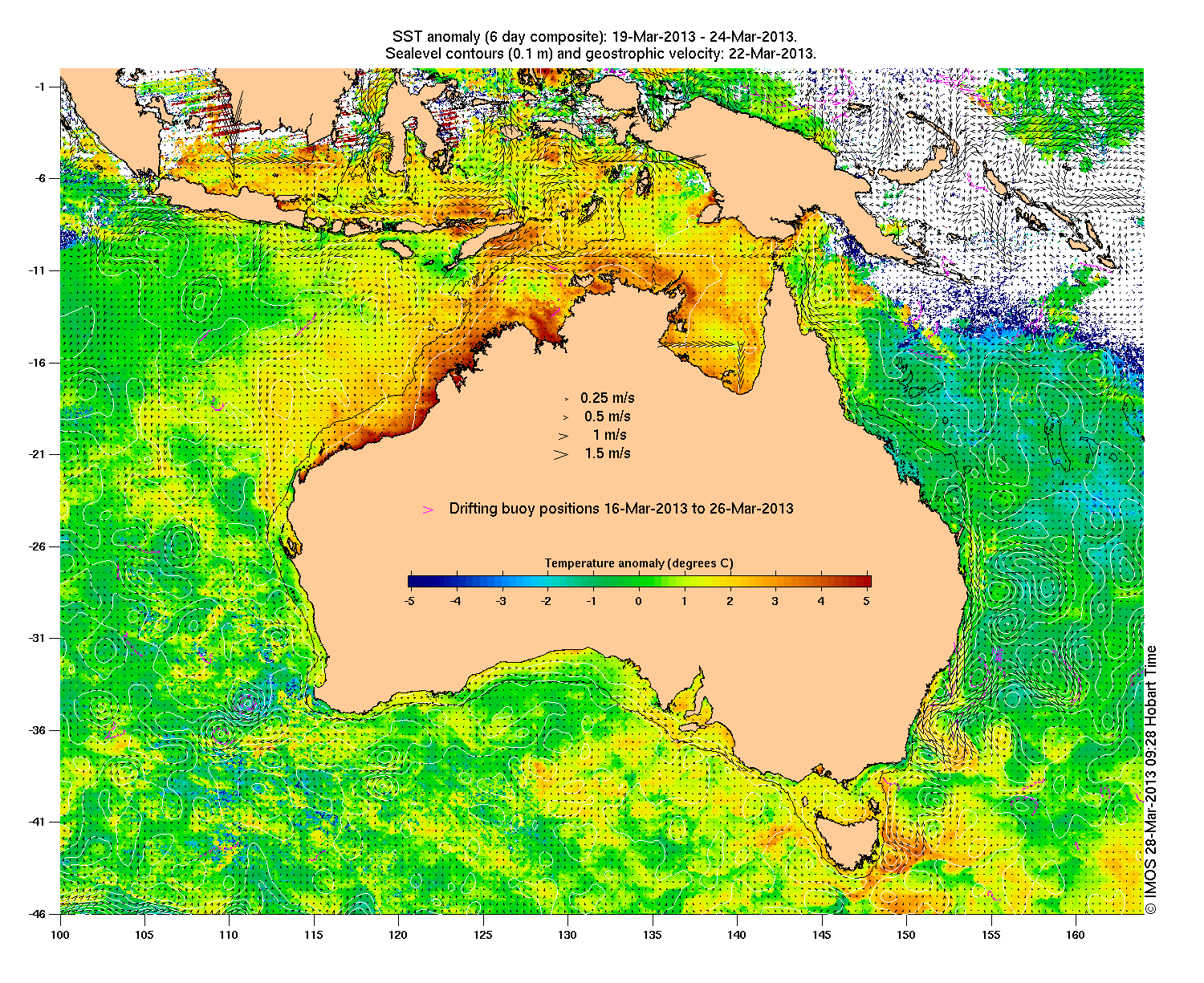Click the '0.5 m/s' legend label
The height and width of the screenshot is (983, 1204).
click(x=608, y=416)
